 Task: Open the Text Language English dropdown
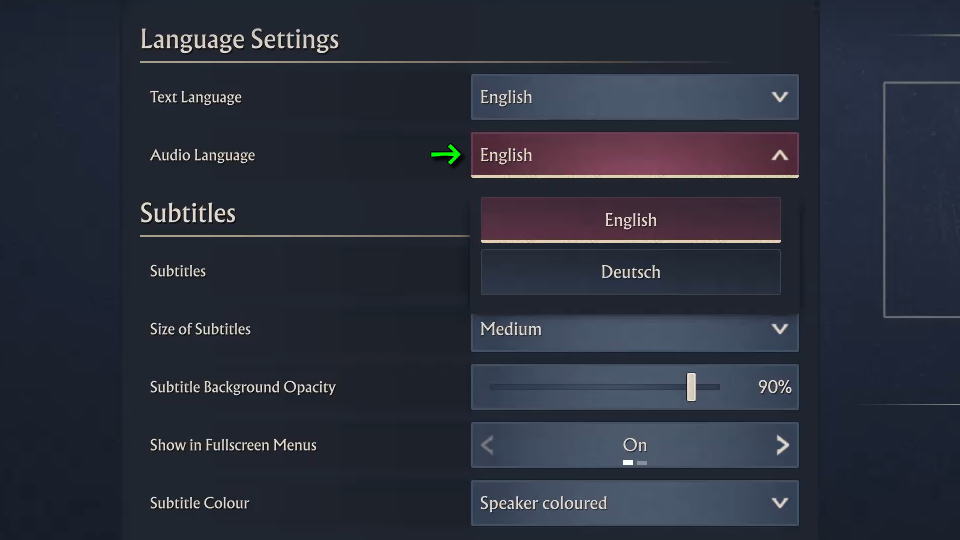(634, 97)
